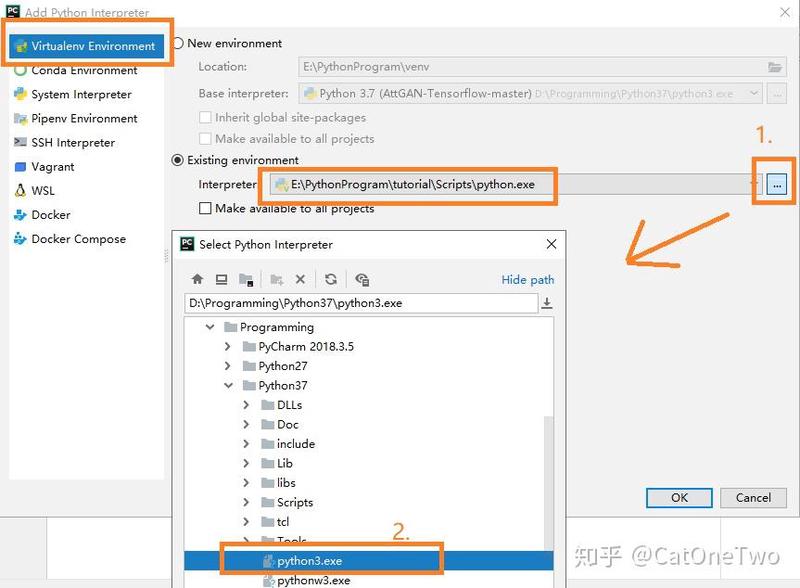
Task: Enable Make available to all projects under Existing environment
Action: click(205, 208)
